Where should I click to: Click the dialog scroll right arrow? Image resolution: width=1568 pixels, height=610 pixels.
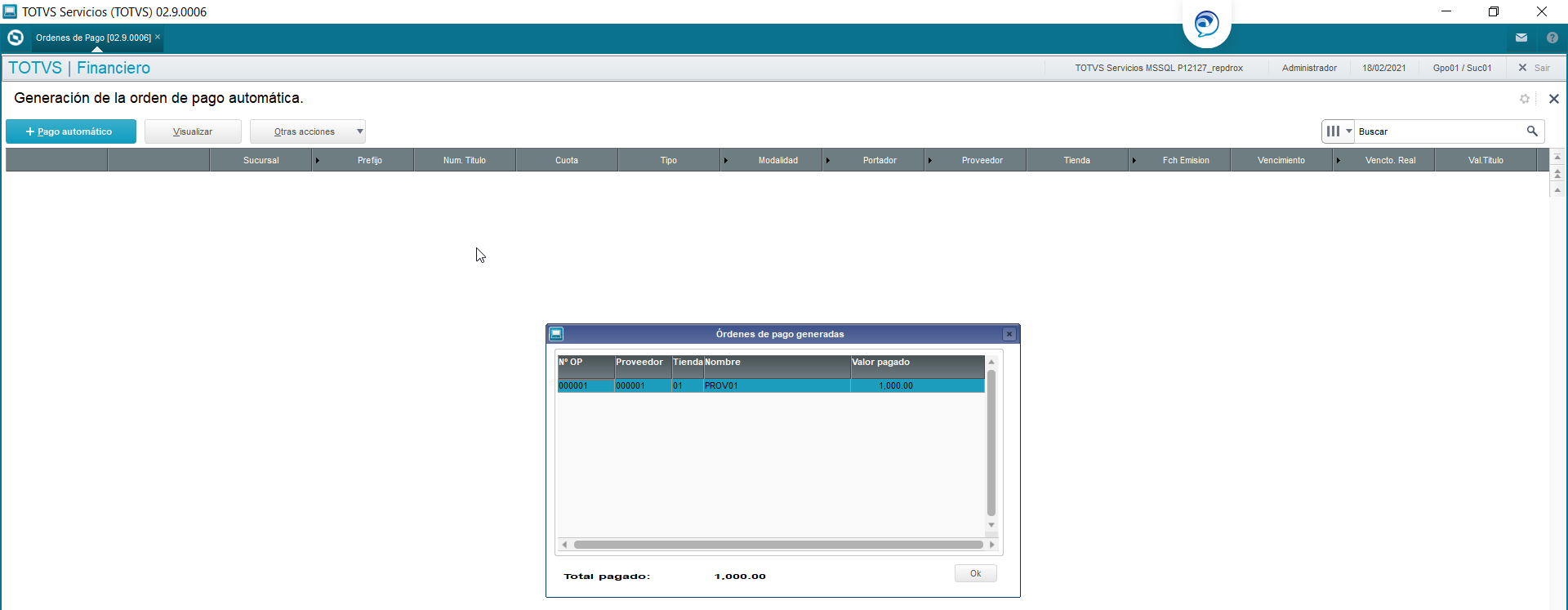991,545
